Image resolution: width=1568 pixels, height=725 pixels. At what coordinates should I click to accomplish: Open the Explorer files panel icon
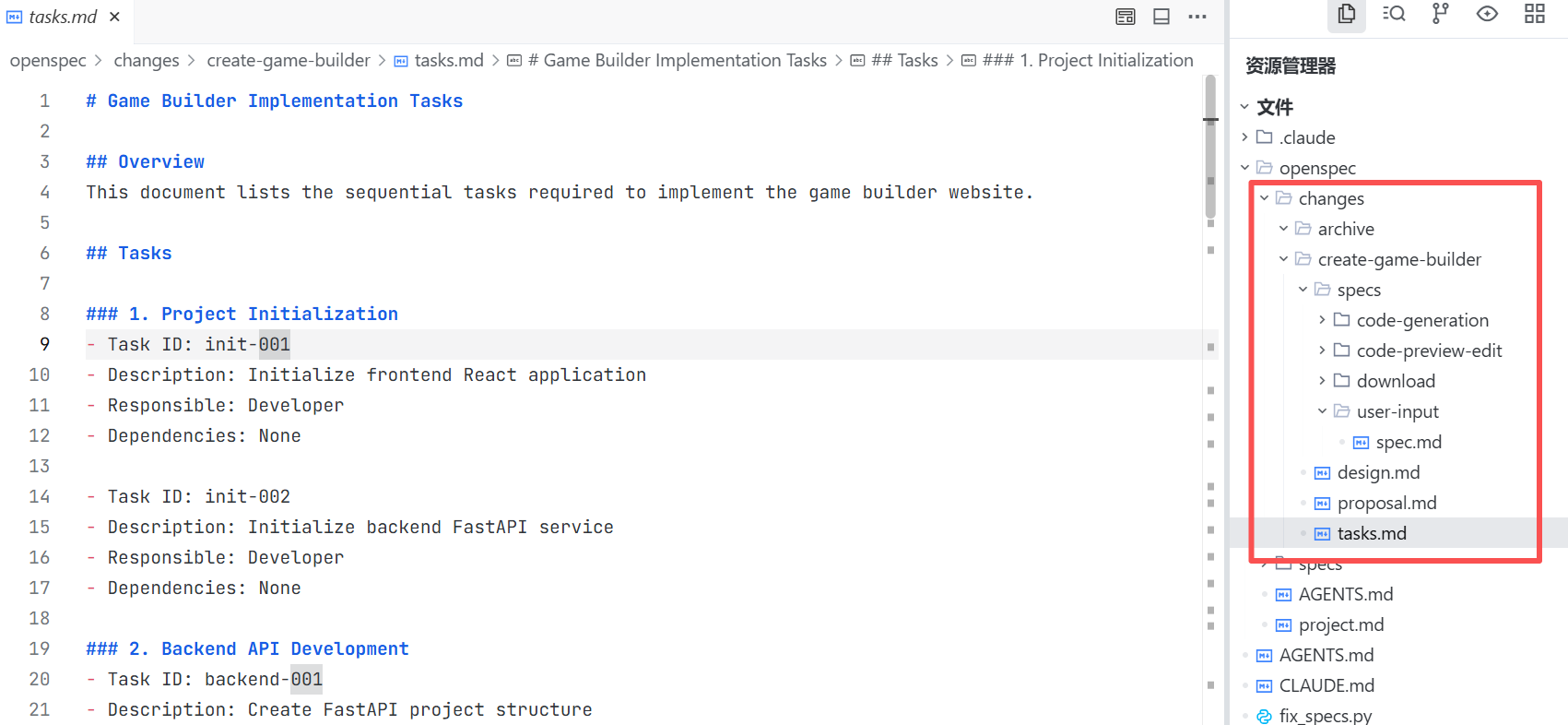(1347, 14)
